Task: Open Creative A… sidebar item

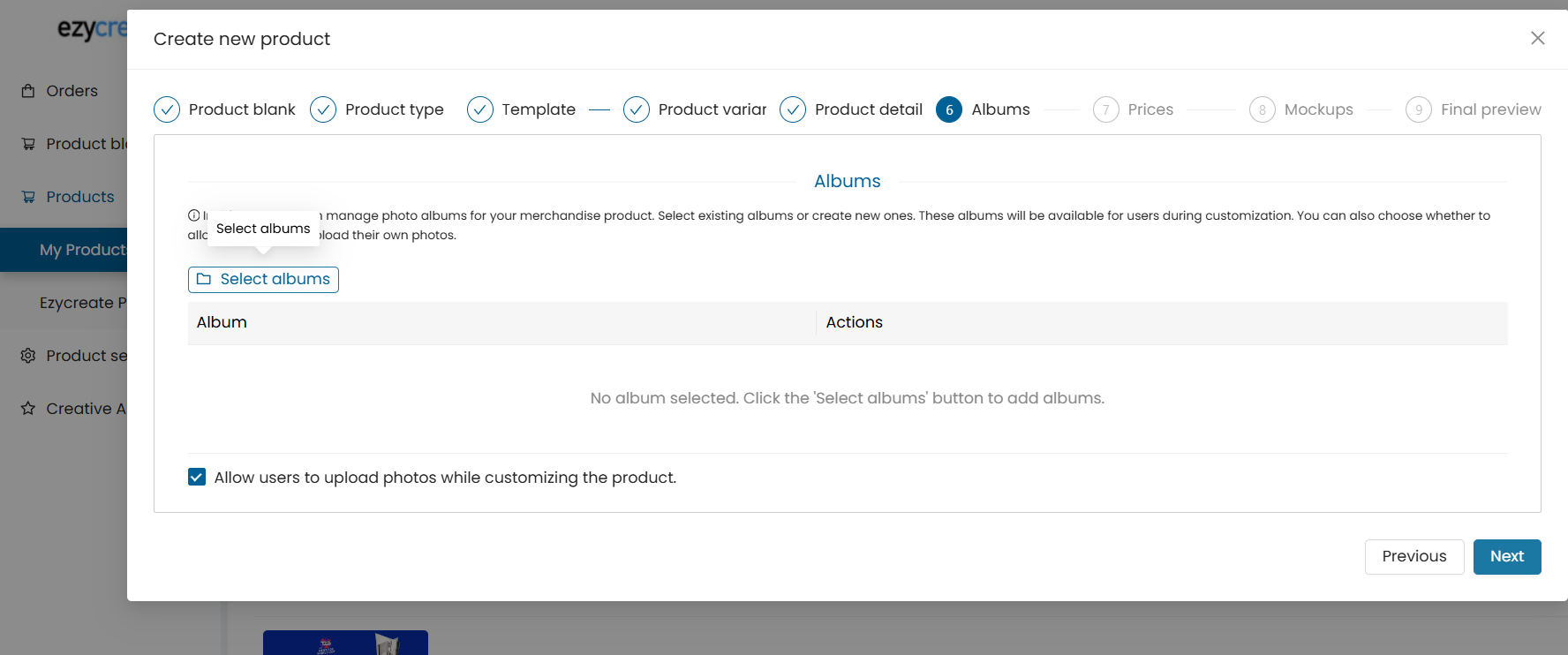Action: [87, 409]
